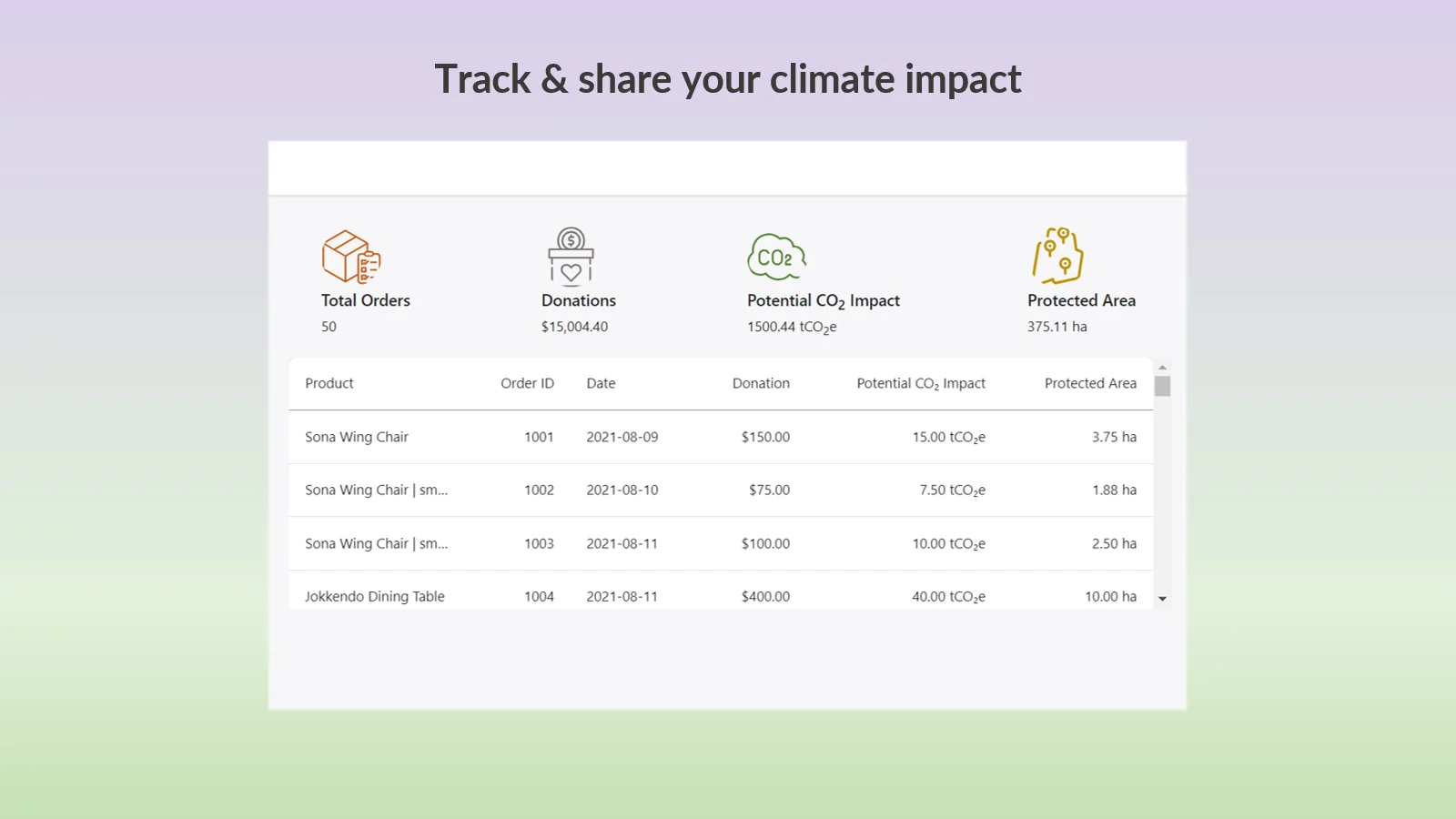1456x819 pixels.
Task: Click the Protected Area column header
Action: tap(1090, 384)
